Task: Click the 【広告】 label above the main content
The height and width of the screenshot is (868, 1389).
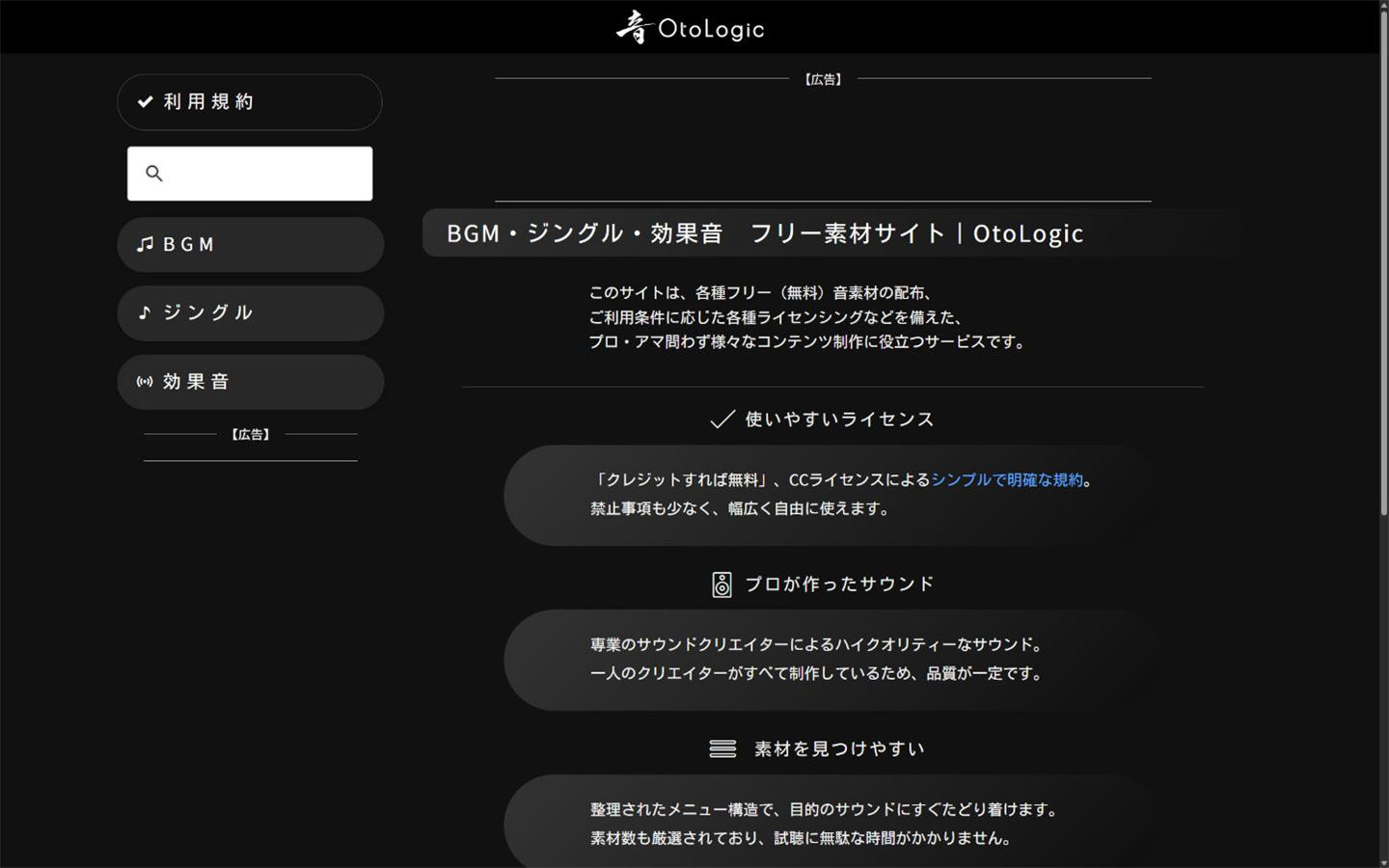Action: pyautogui.click(x=823, y=80)
